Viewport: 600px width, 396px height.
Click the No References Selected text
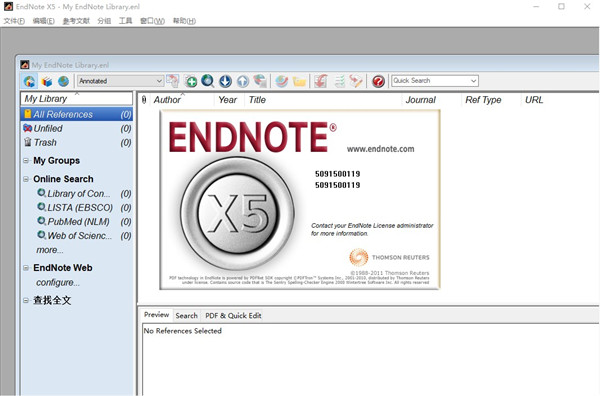[183, 331]
